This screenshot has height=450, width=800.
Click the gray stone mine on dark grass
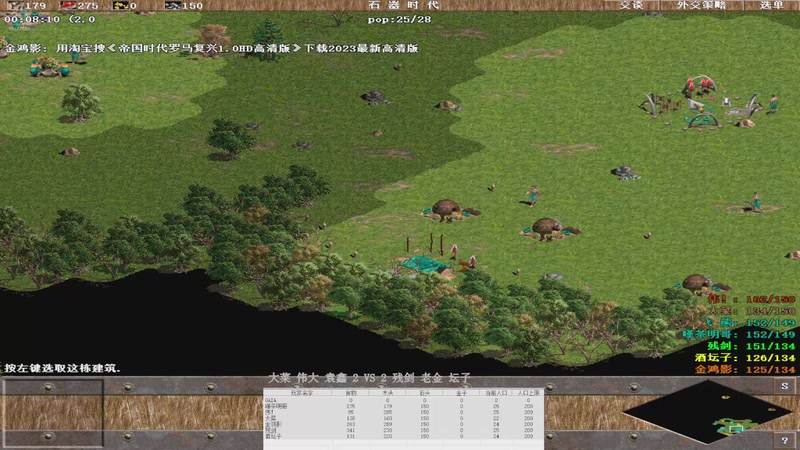tap(376, 97)
